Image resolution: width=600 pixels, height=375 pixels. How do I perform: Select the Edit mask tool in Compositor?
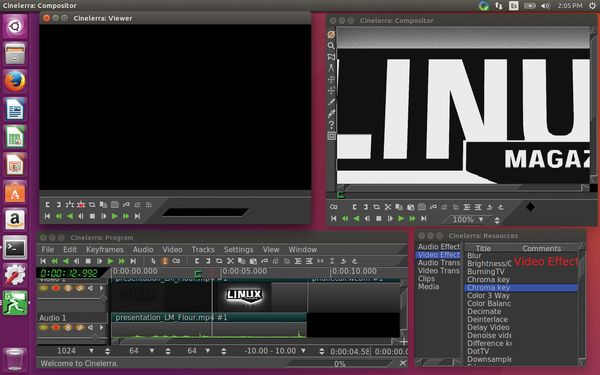(x=331, y=57)
